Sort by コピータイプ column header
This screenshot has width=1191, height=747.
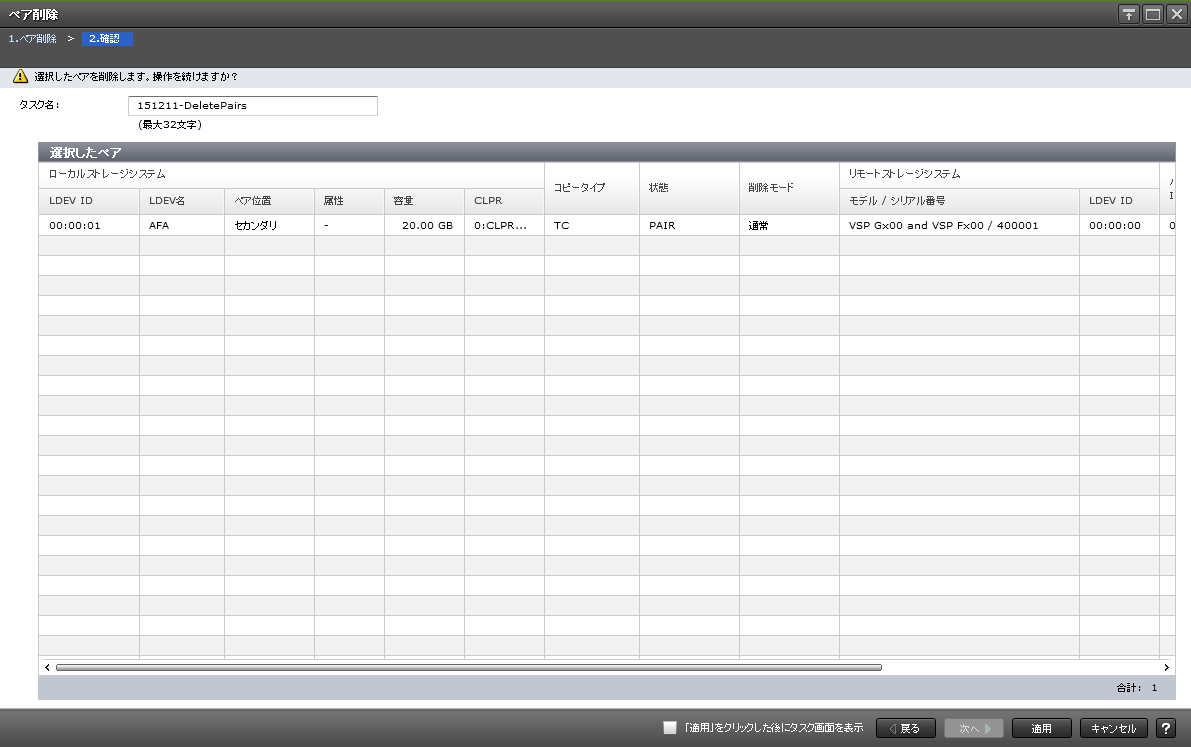point(592,188)
